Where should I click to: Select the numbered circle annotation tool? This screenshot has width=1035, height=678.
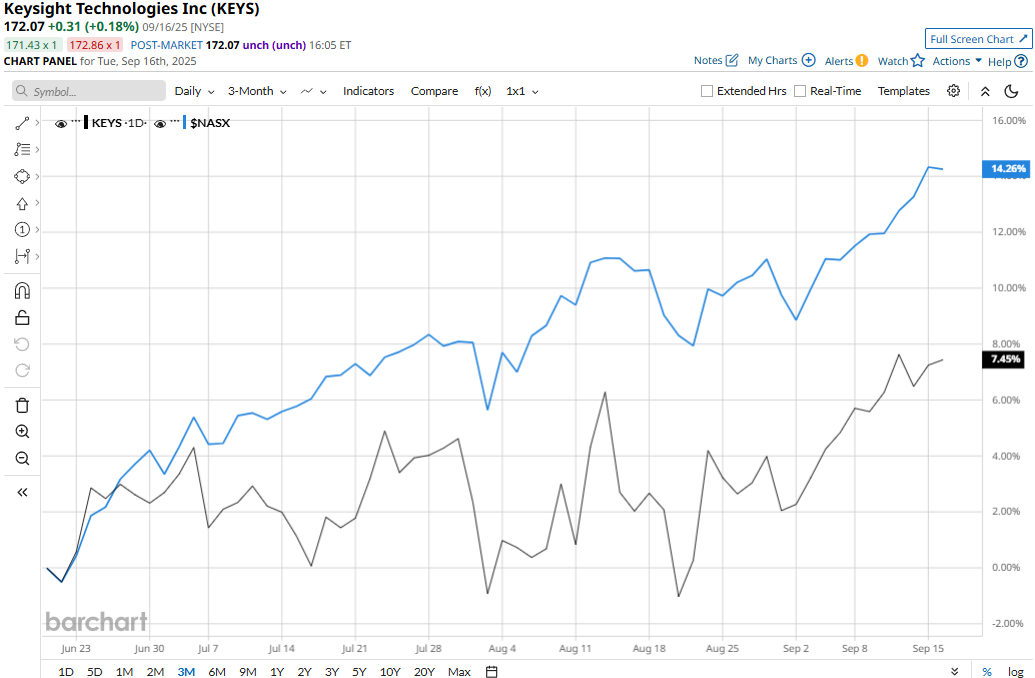point(22,230)
